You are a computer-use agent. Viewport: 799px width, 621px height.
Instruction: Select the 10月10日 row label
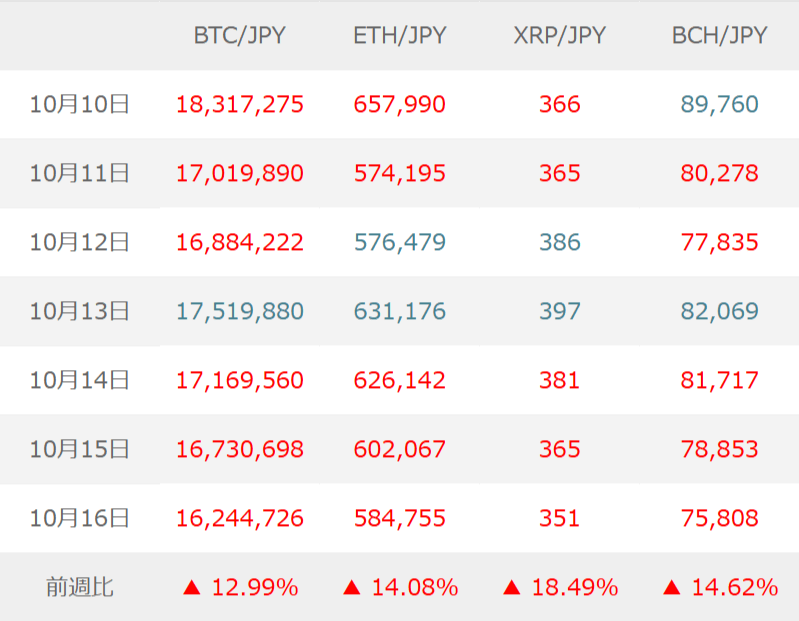coord(80,104)
